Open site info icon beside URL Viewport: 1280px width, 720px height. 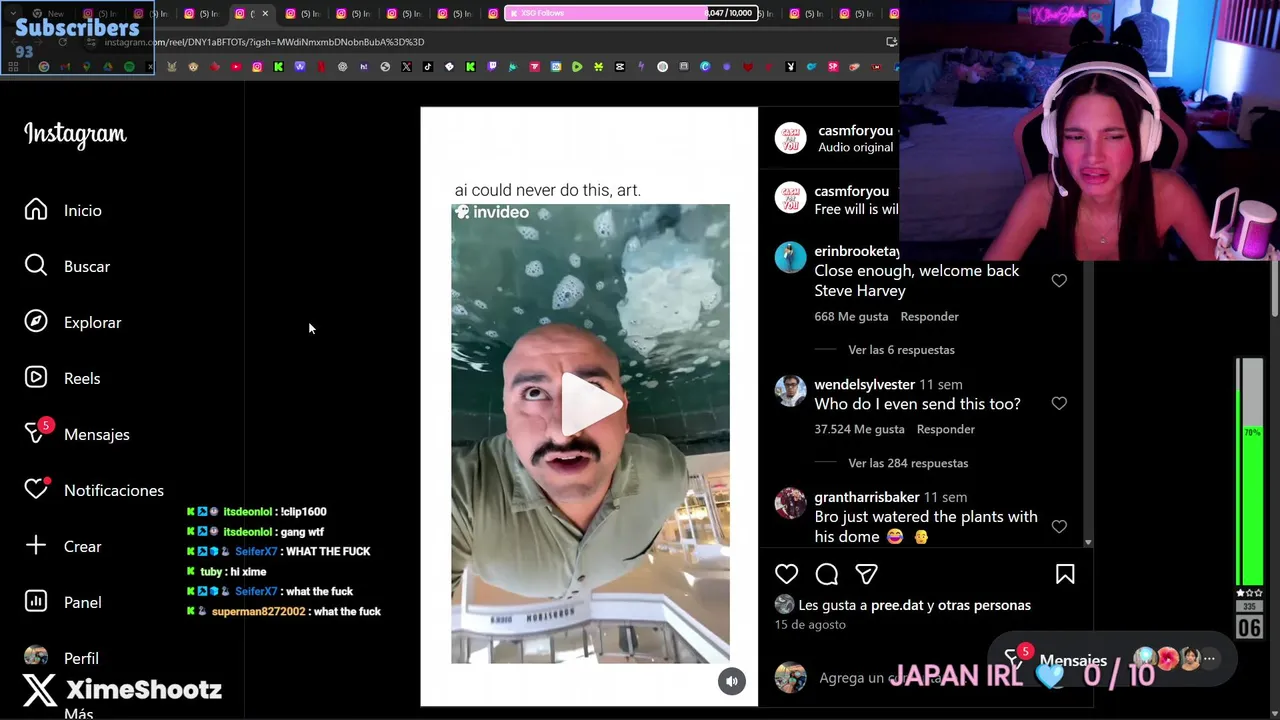[x=91, y=42]
